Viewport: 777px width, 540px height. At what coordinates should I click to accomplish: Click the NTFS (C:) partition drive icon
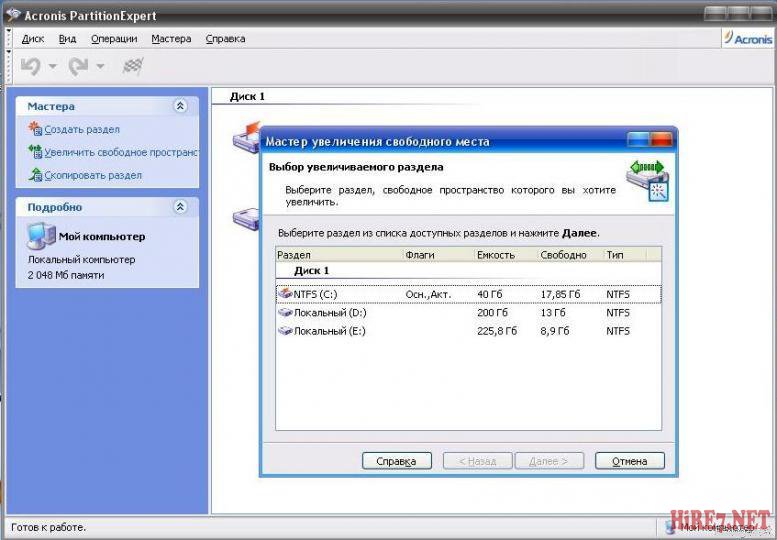285,294
